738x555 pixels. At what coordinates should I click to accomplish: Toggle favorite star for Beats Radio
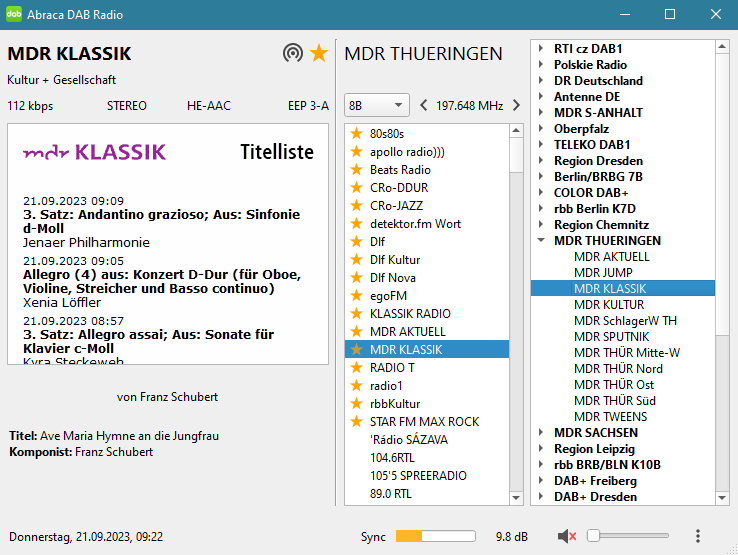(x=357, y=169)
